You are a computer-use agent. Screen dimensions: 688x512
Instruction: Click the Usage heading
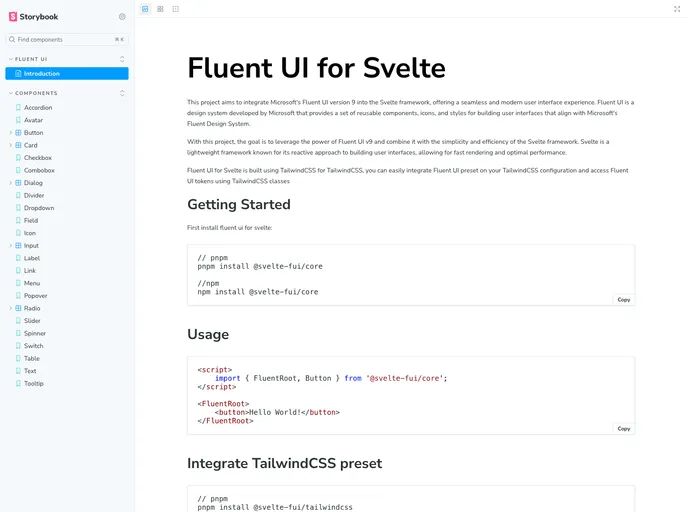(x=208, y=334)
